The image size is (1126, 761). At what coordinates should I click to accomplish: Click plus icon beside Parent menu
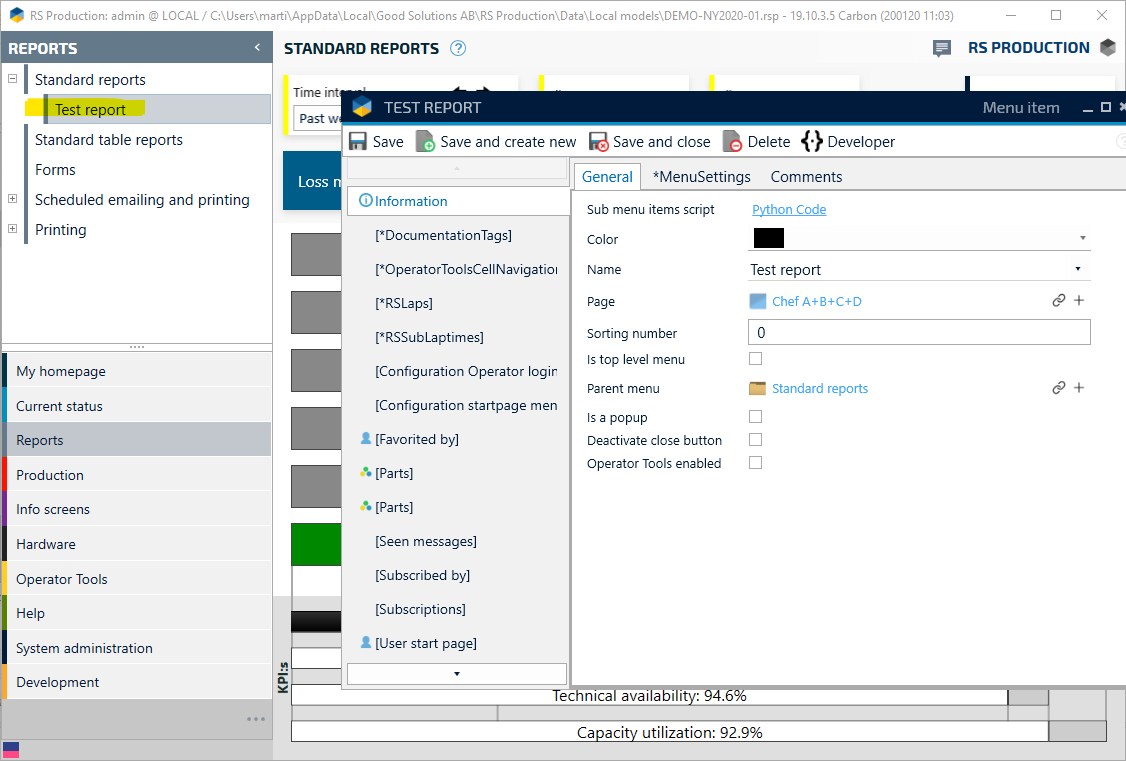point(1079,388)
